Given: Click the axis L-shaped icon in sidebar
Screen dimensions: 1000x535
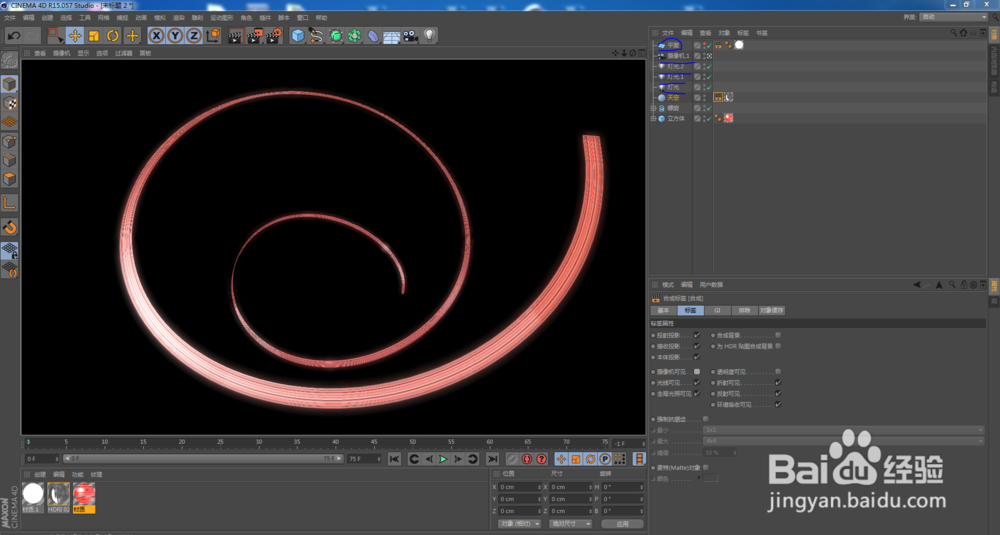Looking at the screenshot, I should (x=10, y=203).
